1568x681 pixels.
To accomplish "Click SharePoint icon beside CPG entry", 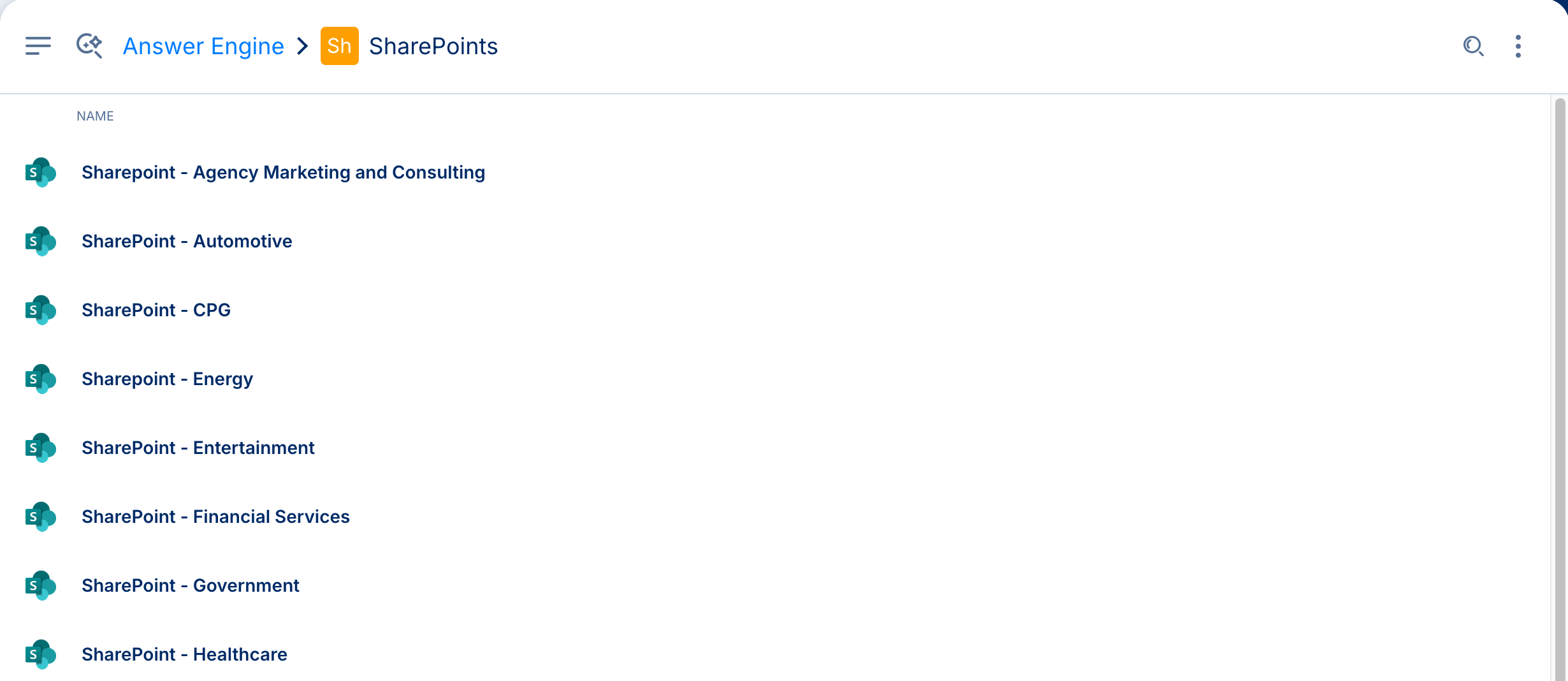I will (x=41, y=310).
